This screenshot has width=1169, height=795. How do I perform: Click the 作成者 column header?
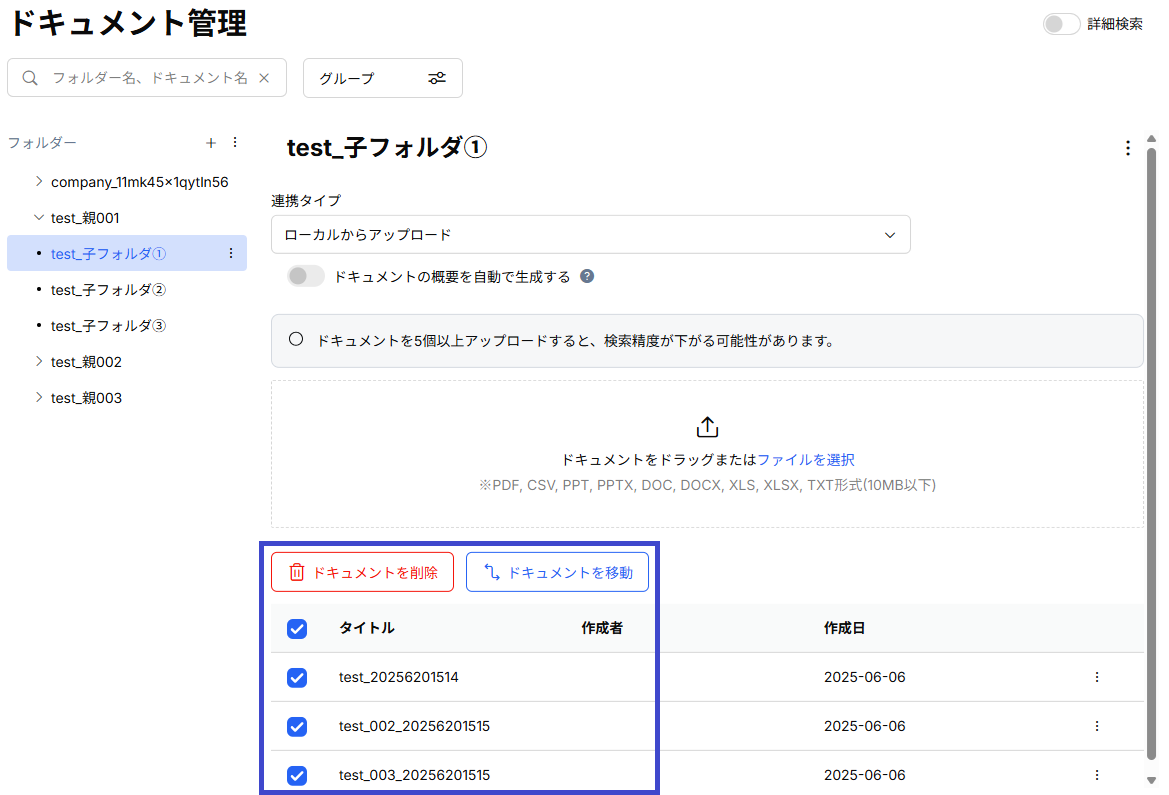tap(602, 628)
